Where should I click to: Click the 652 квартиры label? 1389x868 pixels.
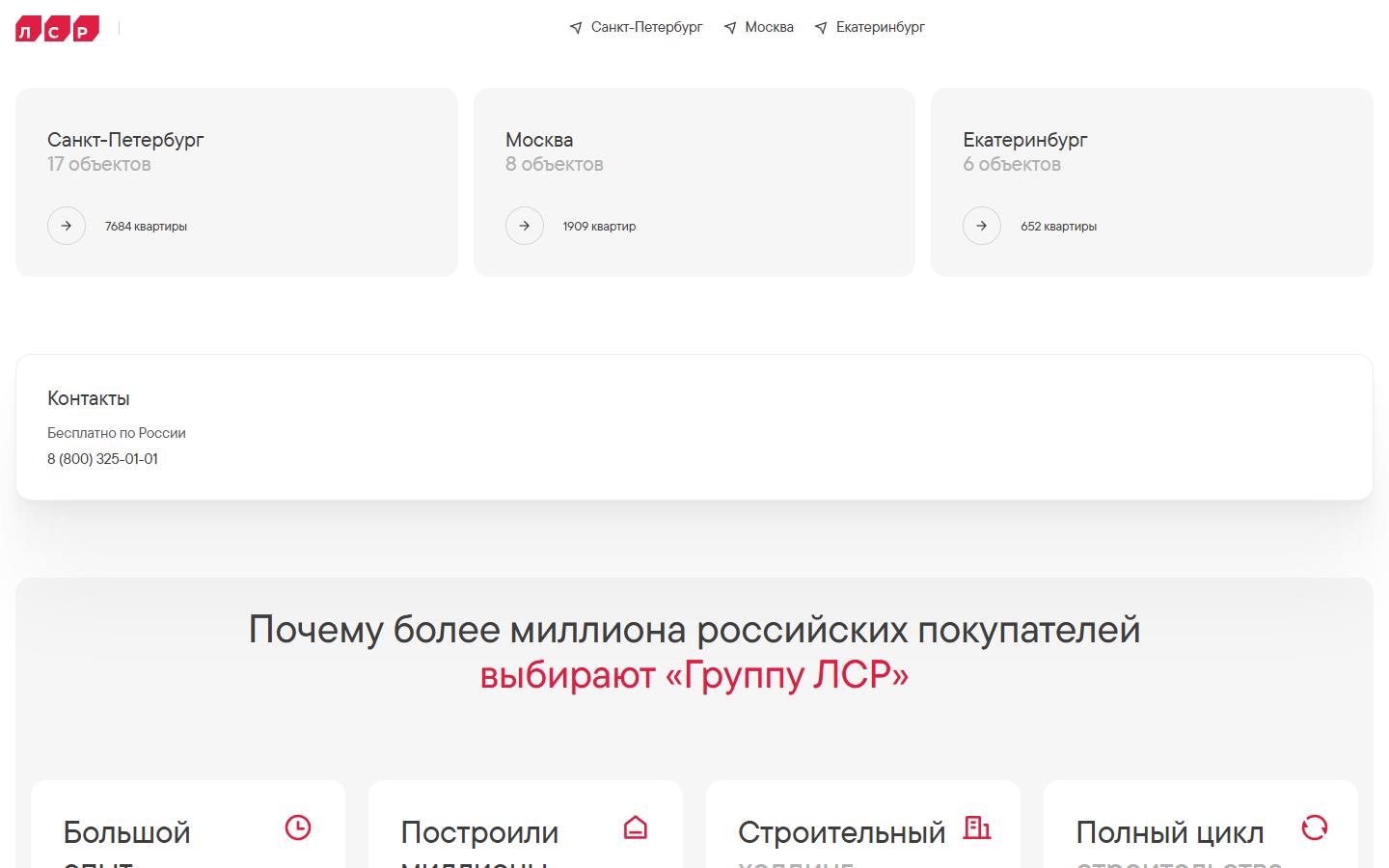[1058, 227]
